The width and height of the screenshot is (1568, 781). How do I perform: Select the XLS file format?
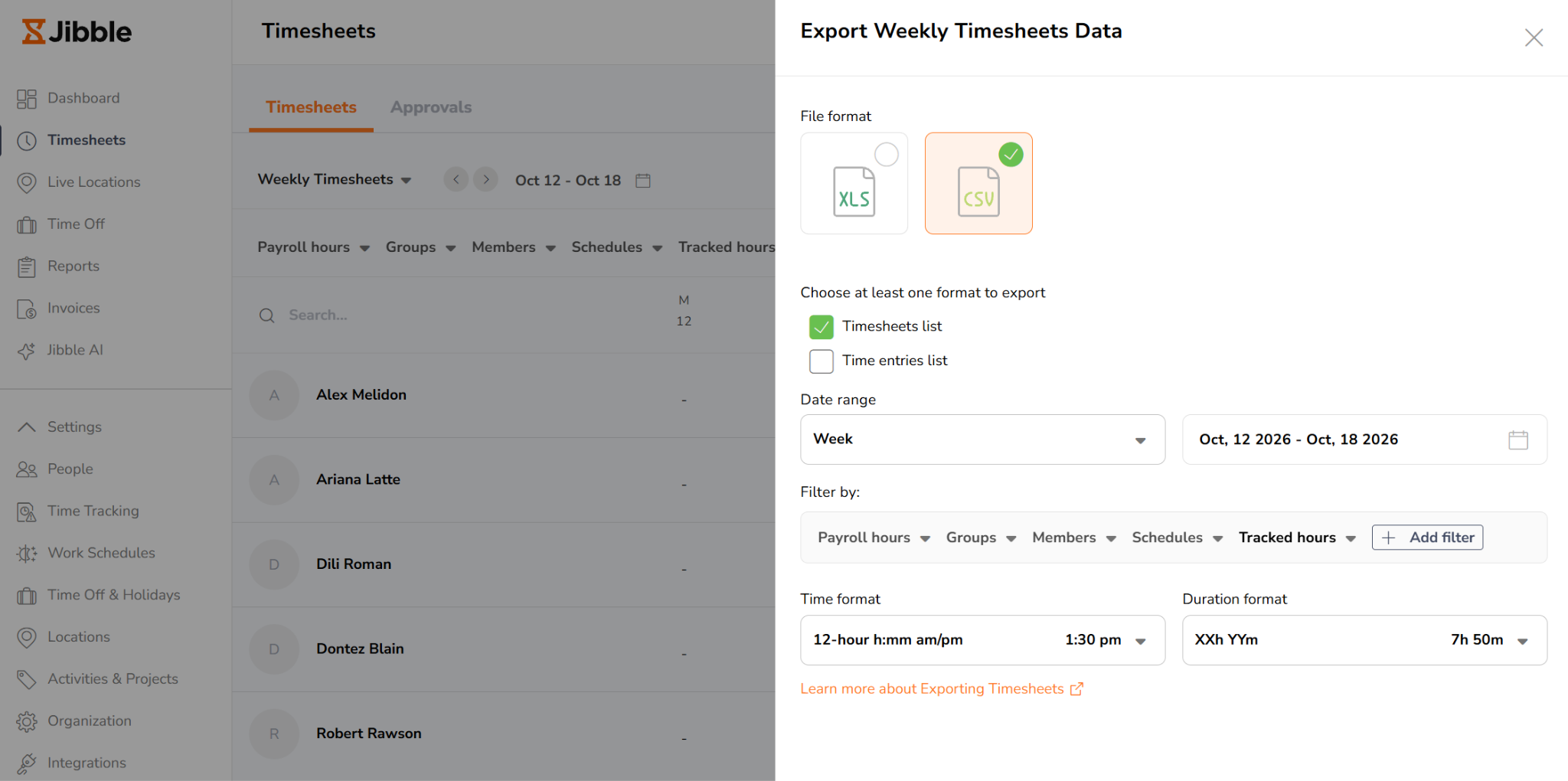[x=854, y=183]
